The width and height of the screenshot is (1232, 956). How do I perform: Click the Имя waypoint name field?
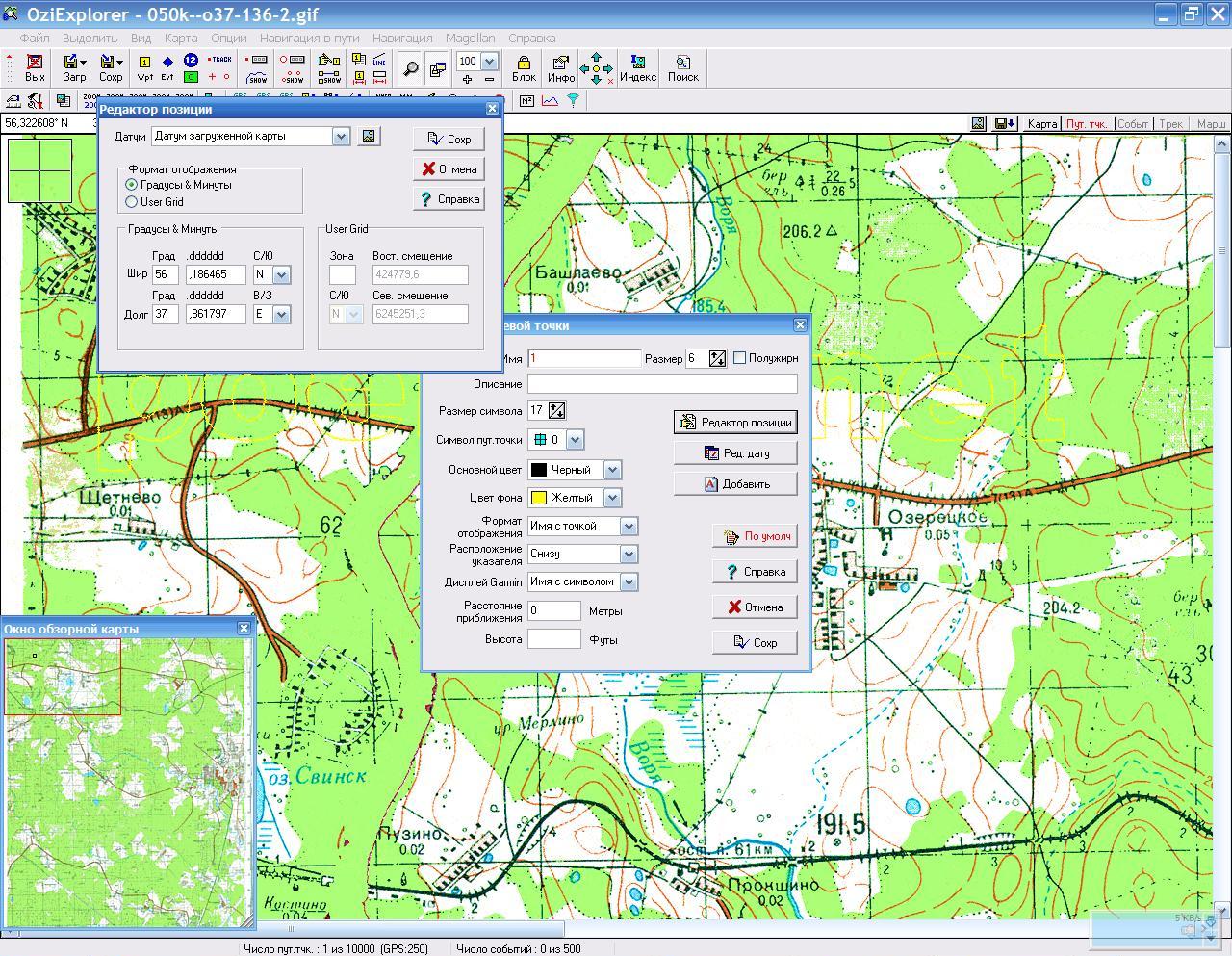coord(584,358)
